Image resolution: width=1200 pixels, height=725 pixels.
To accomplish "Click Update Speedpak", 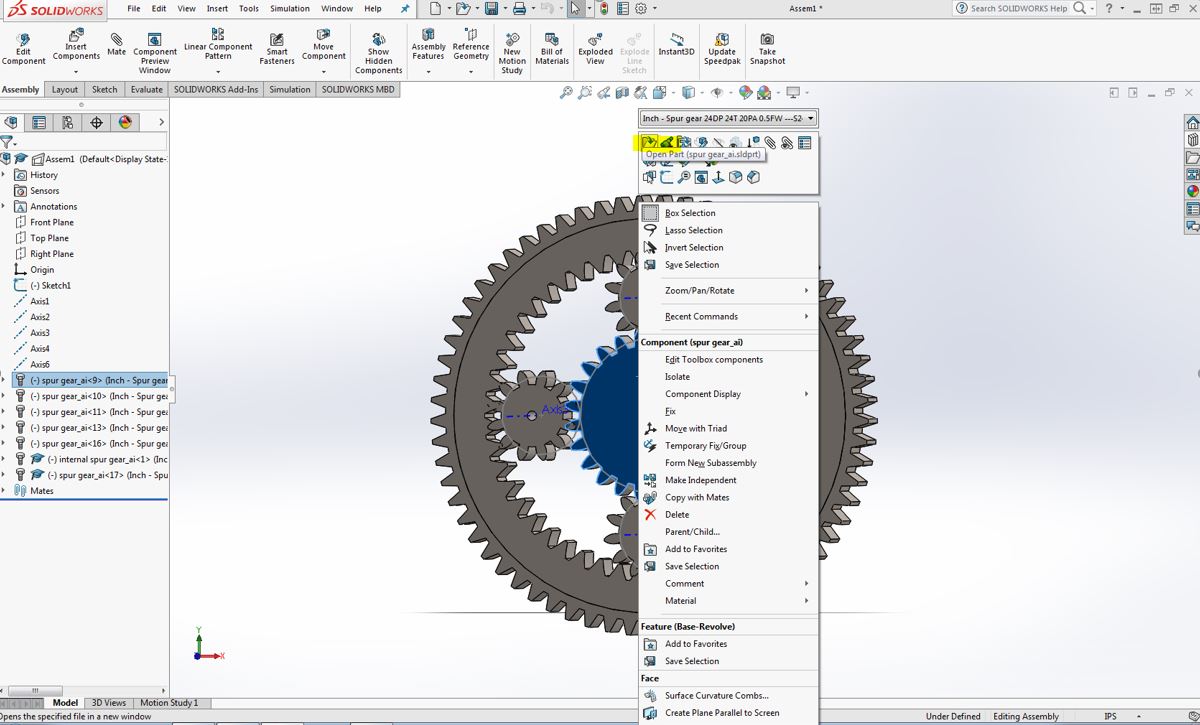I will (722, 49).
